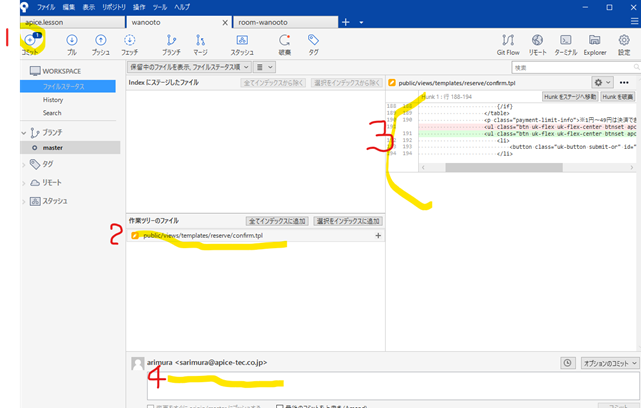Click the diff scrollbar right arrow

point(632,168)
